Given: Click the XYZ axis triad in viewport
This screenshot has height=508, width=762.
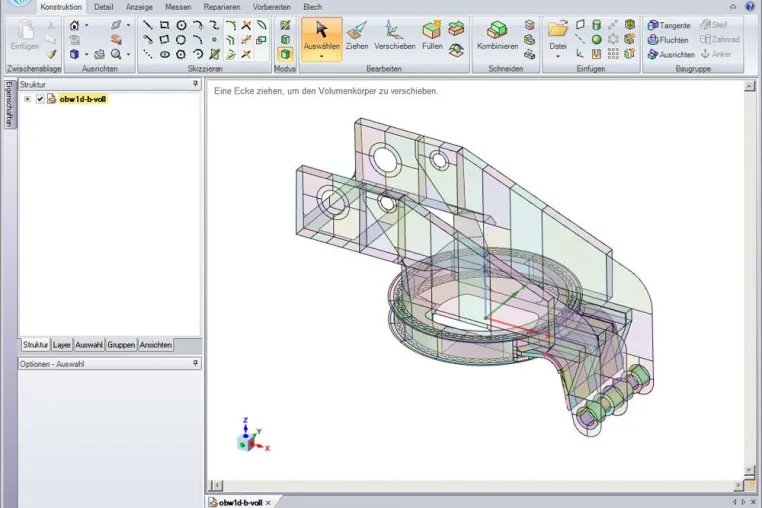Looking at the screenshot, I should [x=252, y=435].
